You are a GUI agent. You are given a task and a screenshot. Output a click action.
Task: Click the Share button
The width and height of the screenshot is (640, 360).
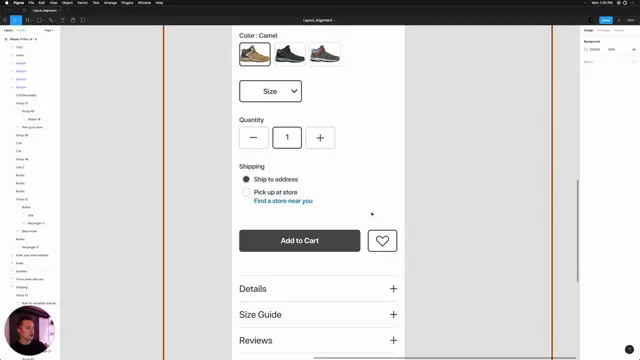coord(606,20)
